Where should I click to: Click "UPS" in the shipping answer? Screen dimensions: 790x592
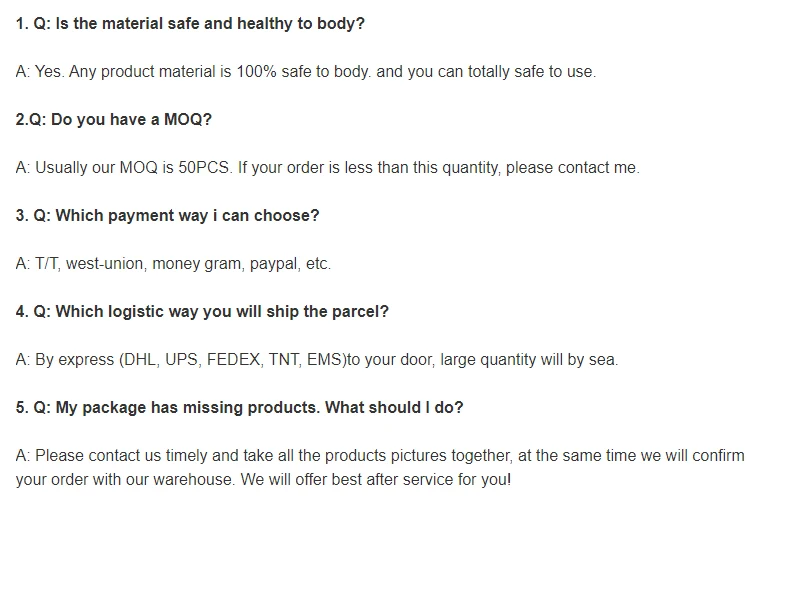pyautogui.click(x=182, y=359)
